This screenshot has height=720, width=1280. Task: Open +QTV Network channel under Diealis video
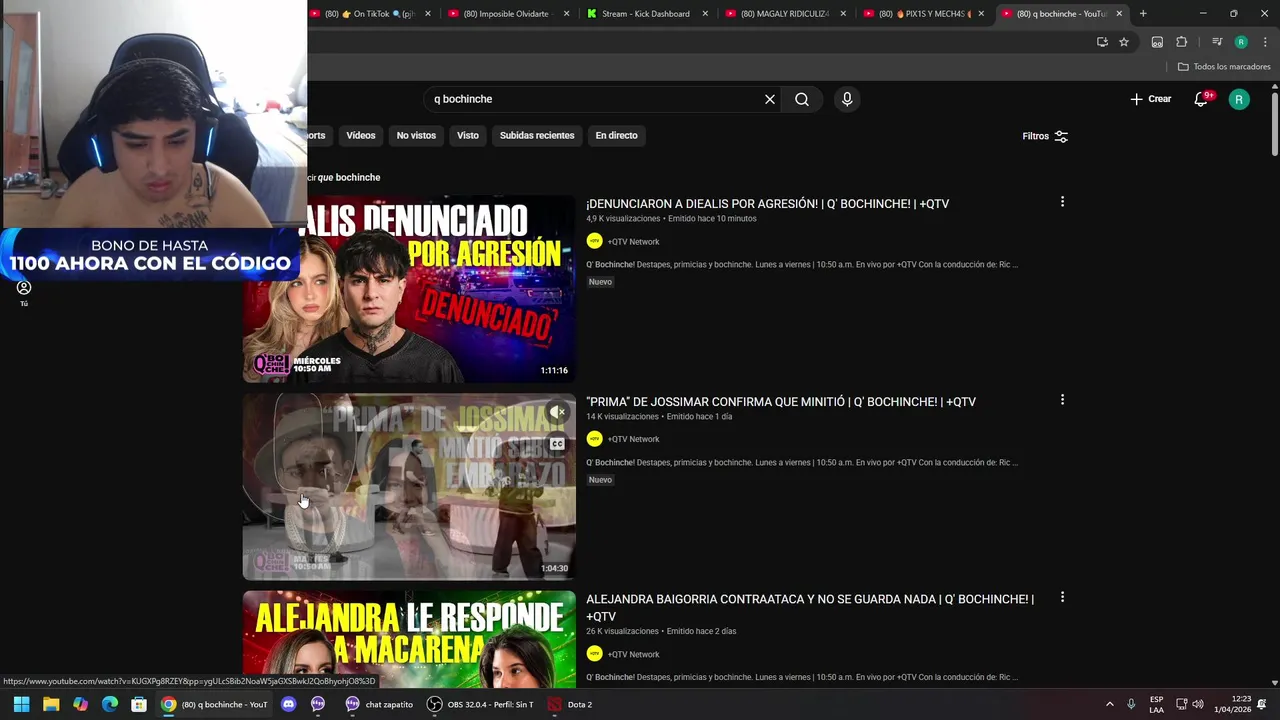[633, 241]
